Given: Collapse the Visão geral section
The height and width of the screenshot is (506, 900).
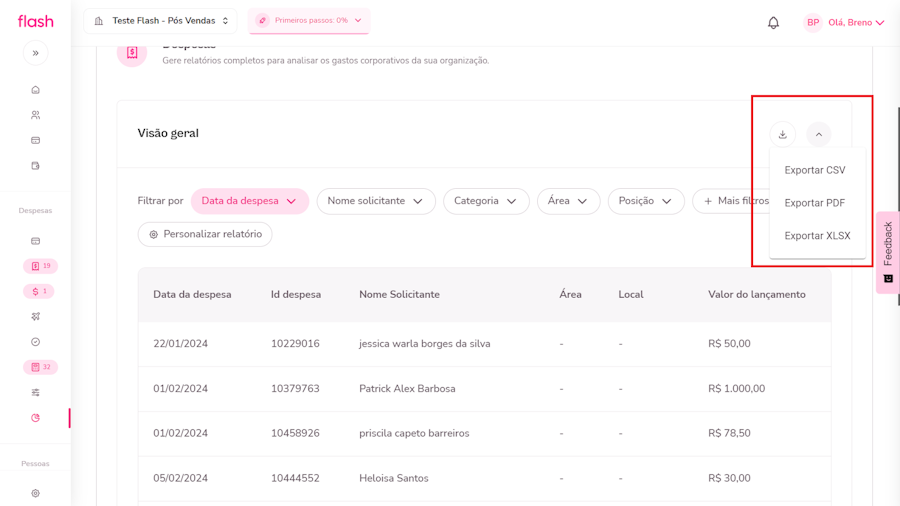Looking at the screenshot, I should point(819,134).
